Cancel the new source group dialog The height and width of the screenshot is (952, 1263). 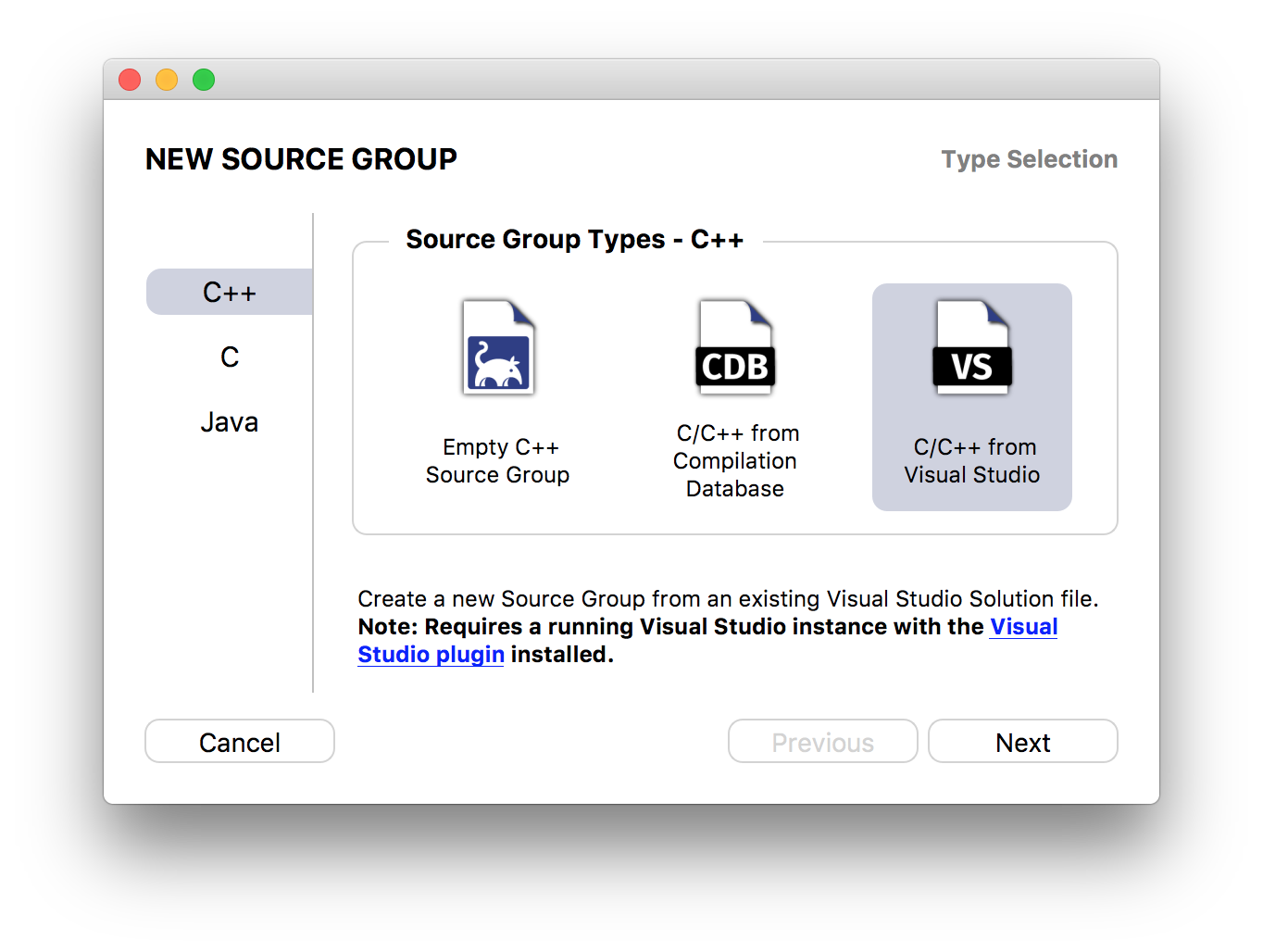coord(240,742)
